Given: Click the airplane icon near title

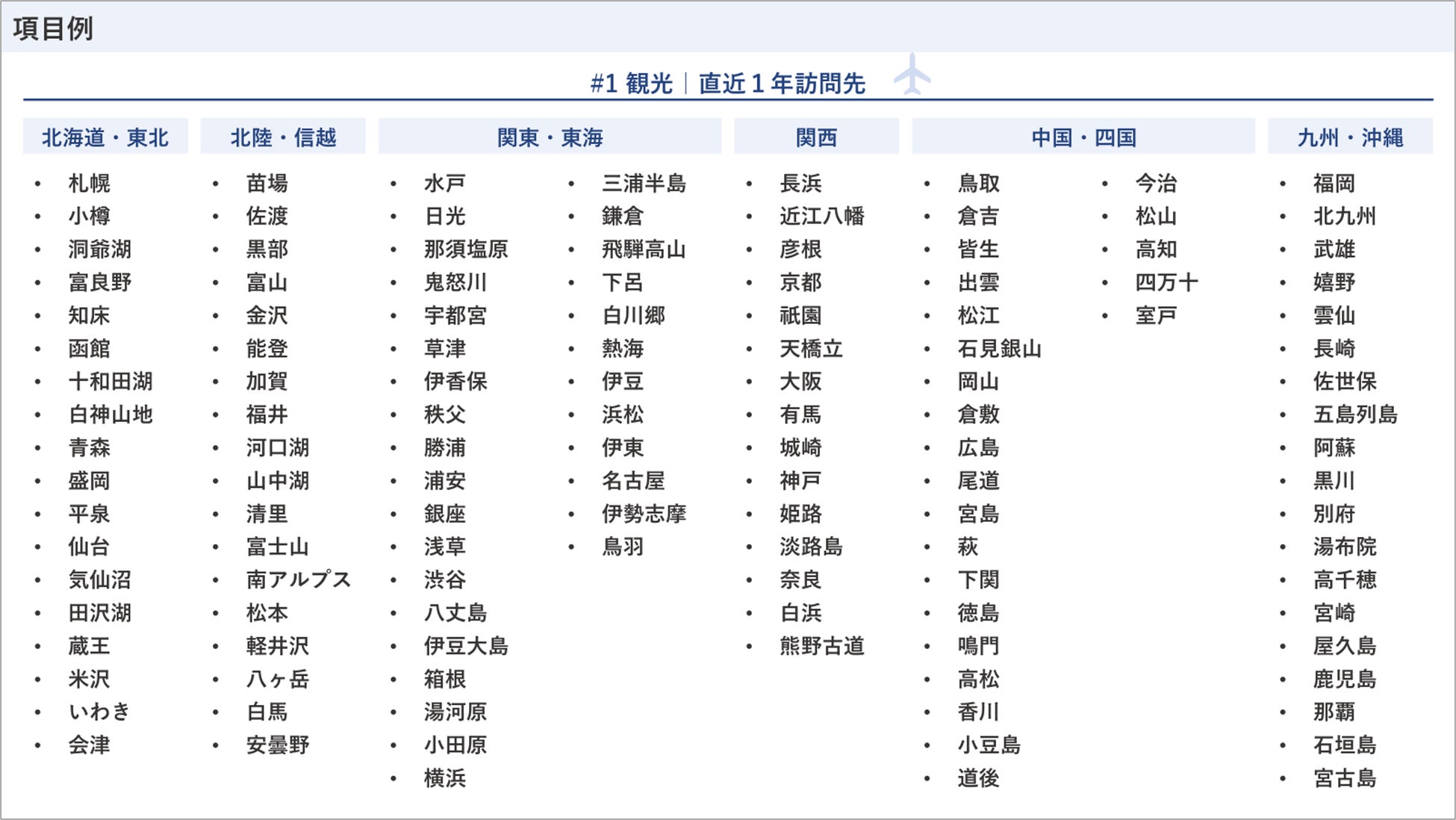Looking at the screenshot, I should click(x=912, y=74).
